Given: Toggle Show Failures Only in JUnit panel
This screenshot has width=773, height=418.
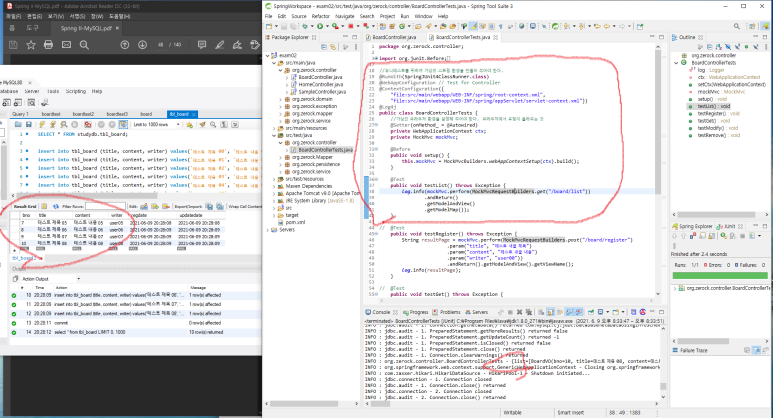Looking at the screenshot, I should coord(693,236).
